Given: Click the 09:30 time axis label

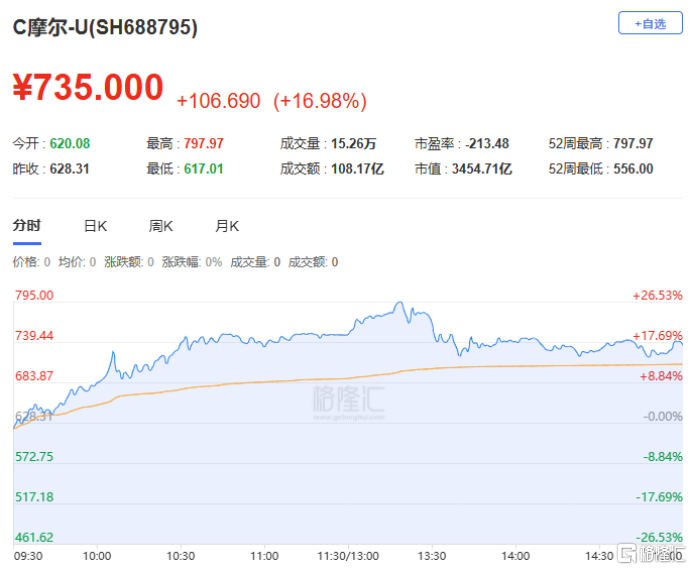Looking at the screenshot, I should pos(27,555).
